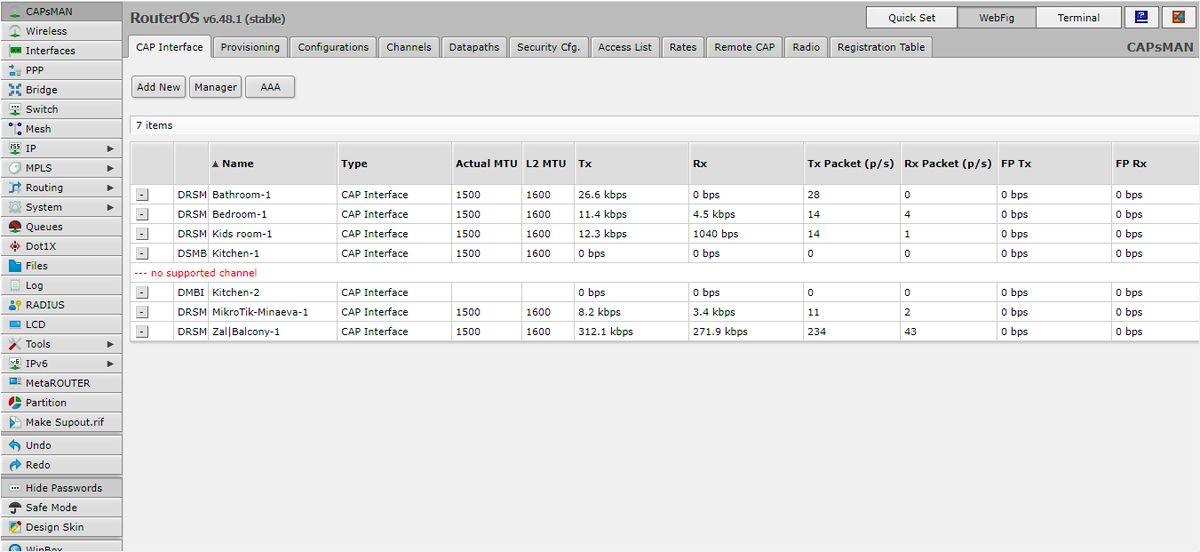Screen dimensions: 1200x552
Task: Click the WebFig button
Action: 997,17
